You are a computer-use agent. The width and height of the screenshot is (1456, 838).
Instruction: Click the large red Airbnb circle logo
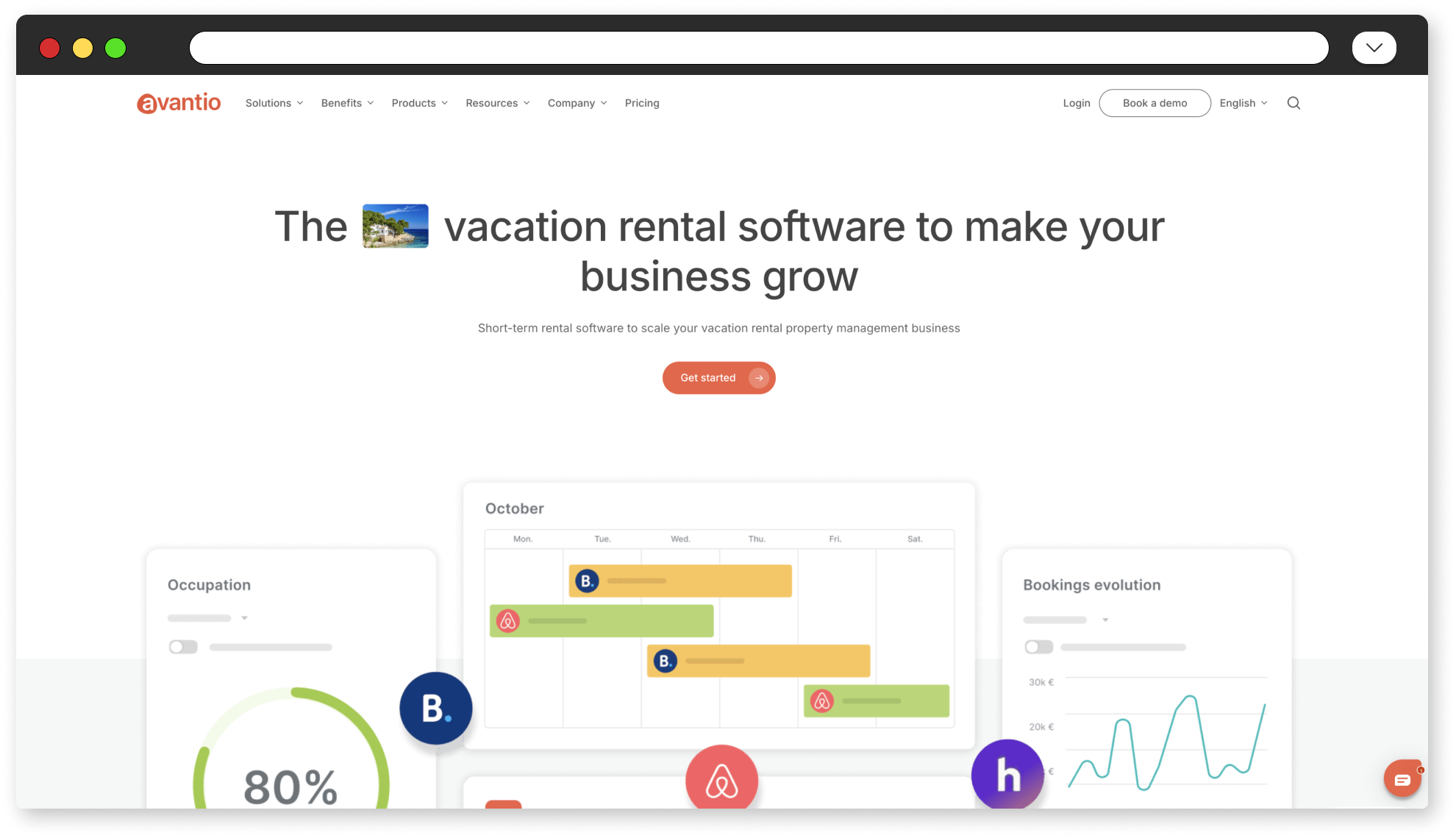click(x=721, y=779)
